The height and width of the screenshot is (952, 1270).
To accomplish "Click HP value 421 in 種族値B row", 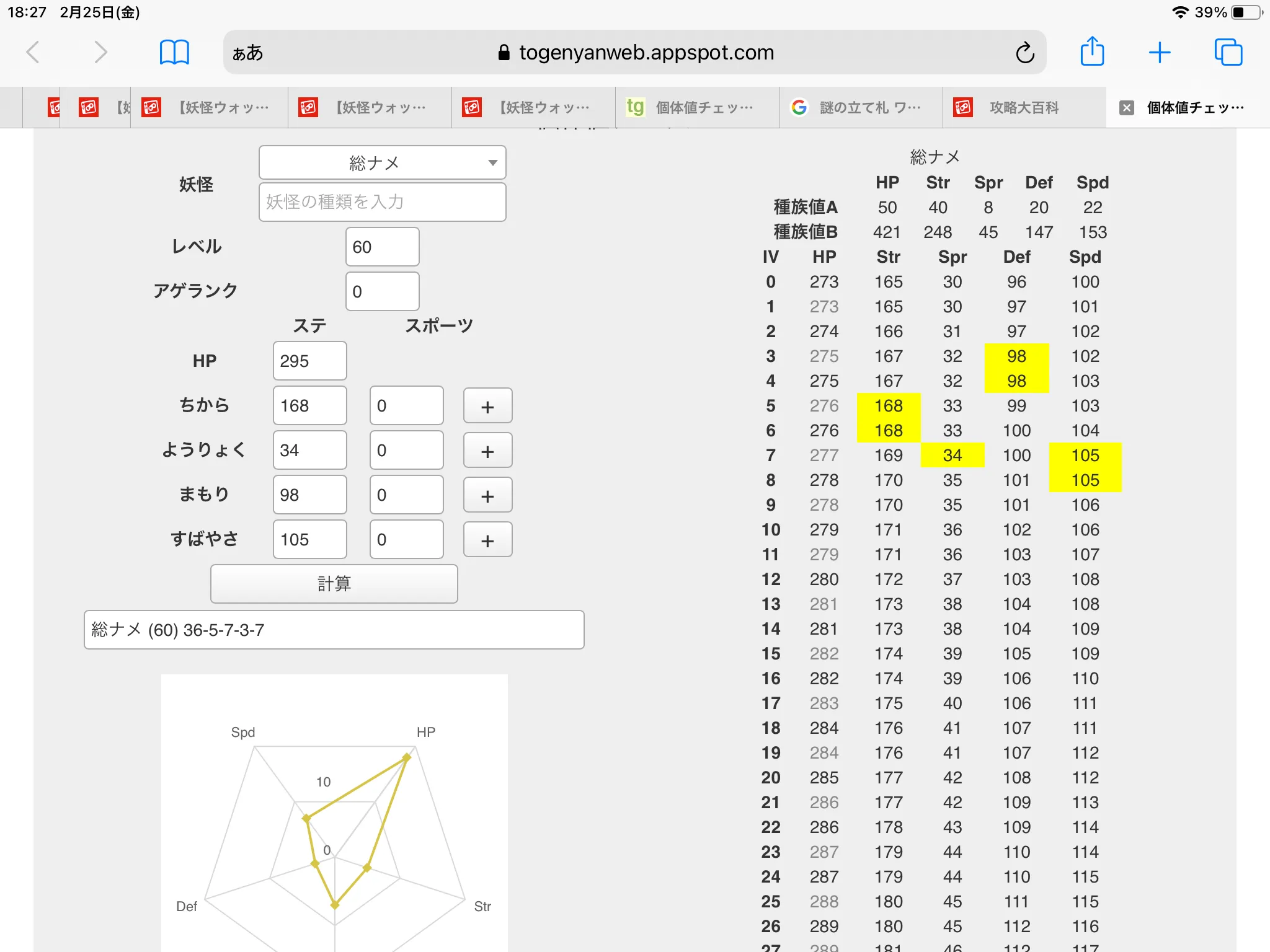I will pyautogui.click(x=887, y=232).
